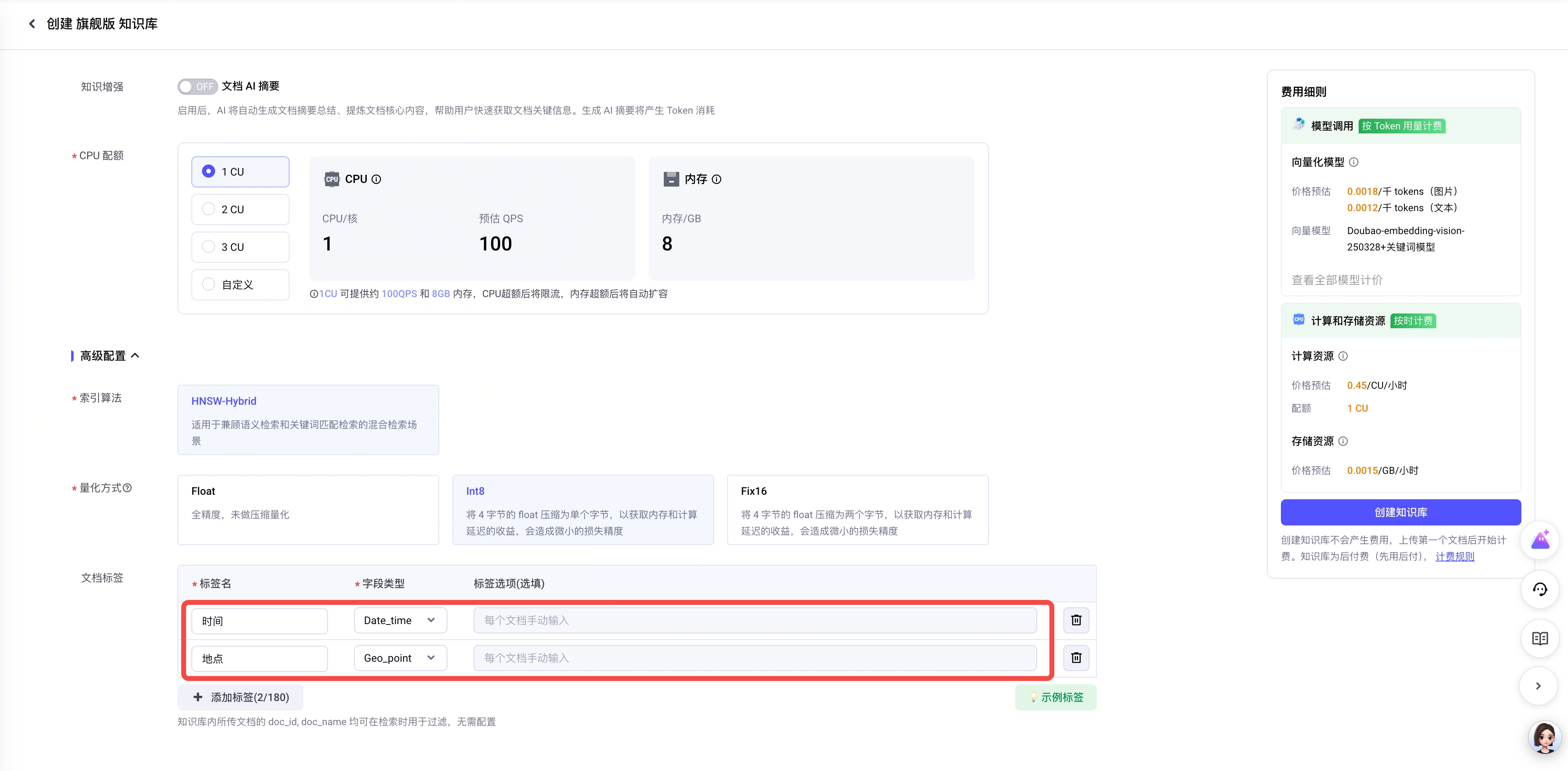Click tag options field for 时间 row
Image resolution: width=1568 pixels, height=771 pixels.
click(755, 620)
